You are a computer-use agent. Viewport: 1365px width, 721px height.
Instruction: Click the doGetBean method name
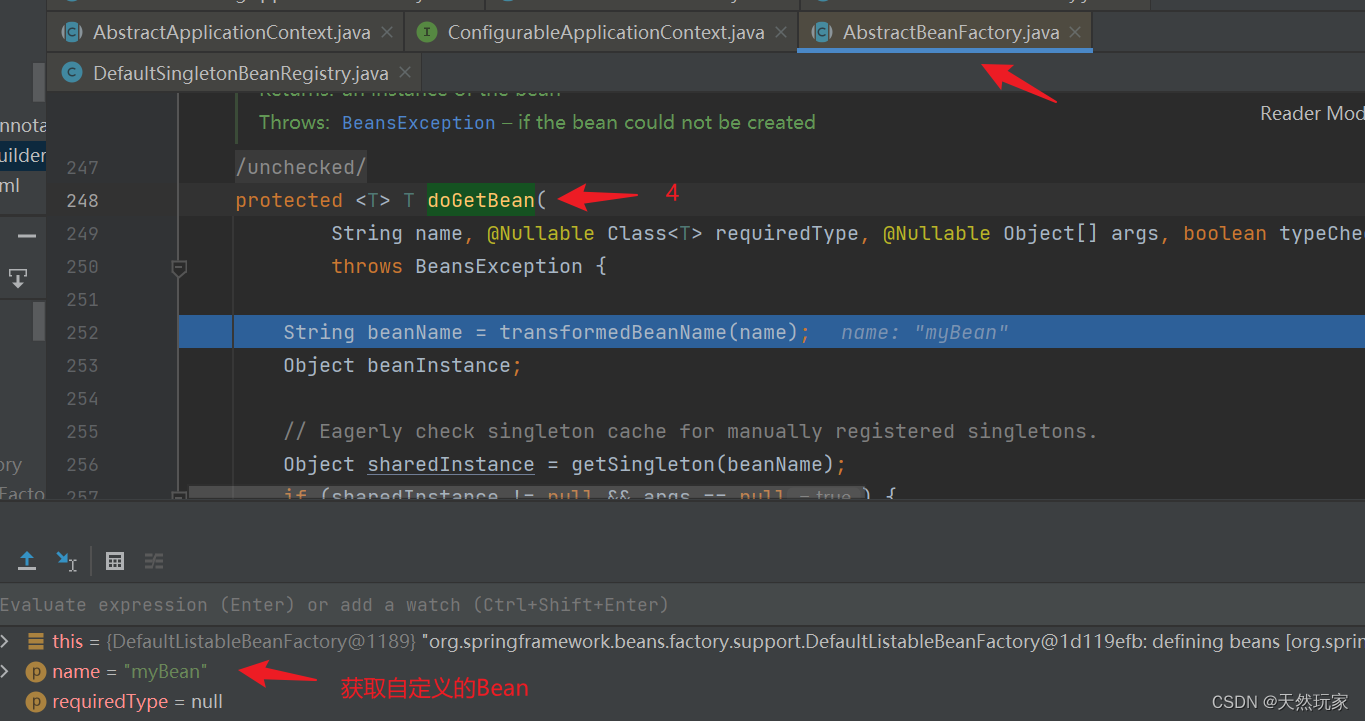pos(481,200)
